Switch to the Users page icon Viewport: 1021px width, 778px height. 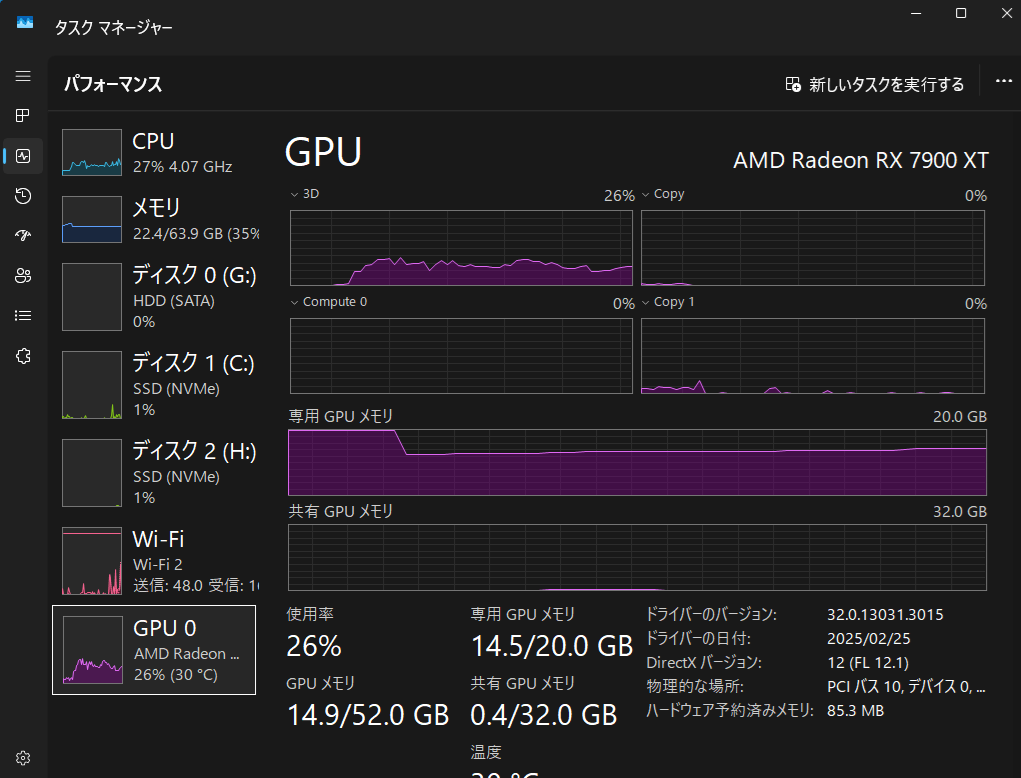(23, 276)
